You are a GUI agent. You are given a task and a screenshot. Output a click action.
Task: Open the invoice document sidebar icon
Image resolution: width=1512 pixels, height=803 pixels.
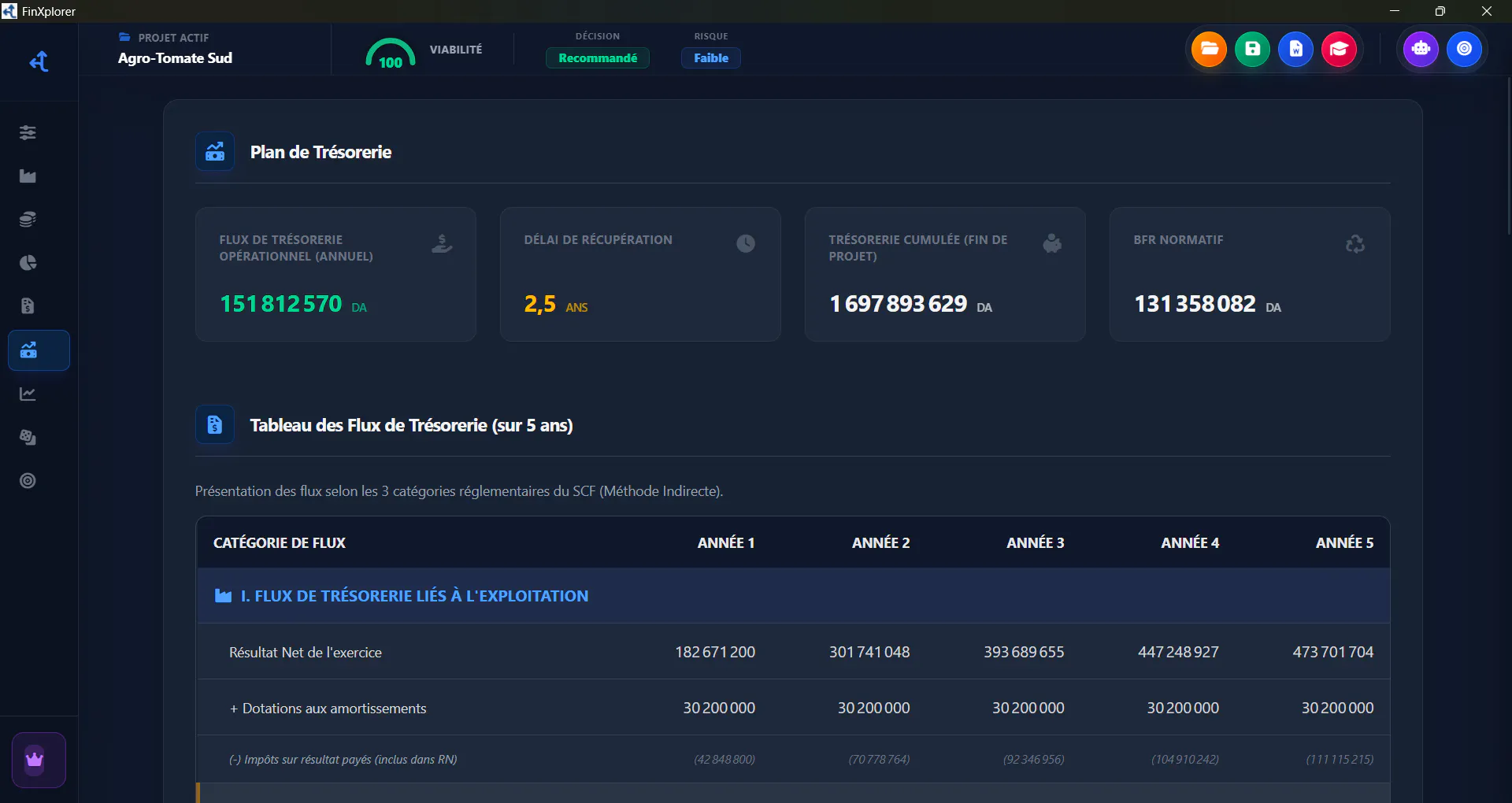click(x=28, y=305)
